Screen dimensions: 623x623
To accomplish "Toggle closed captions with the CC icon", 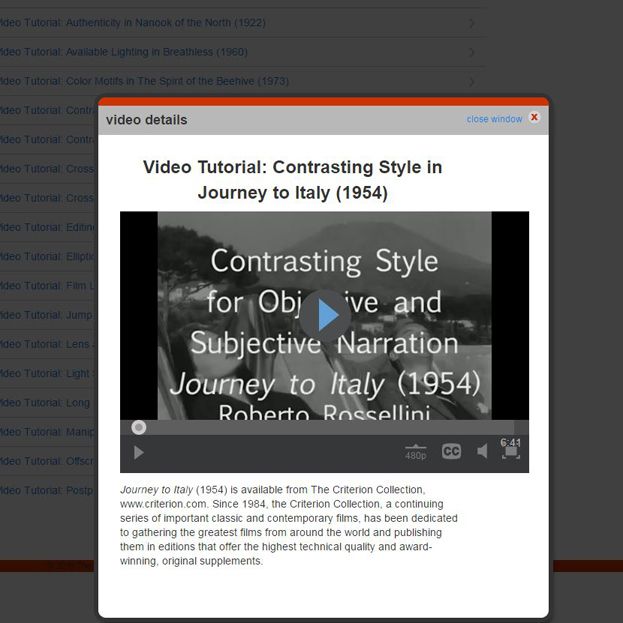I will click(x=451, y=451).
